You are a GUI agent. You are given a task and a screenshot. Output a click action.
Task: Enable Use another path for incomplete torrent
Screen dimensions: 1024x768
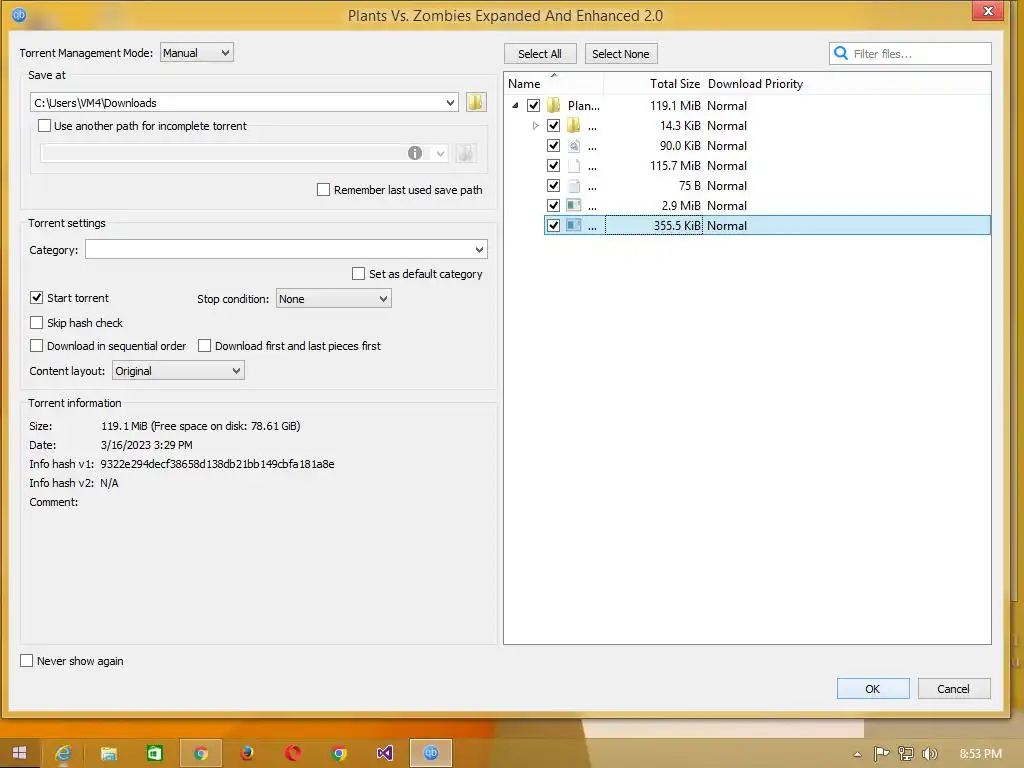click(44, 125)
